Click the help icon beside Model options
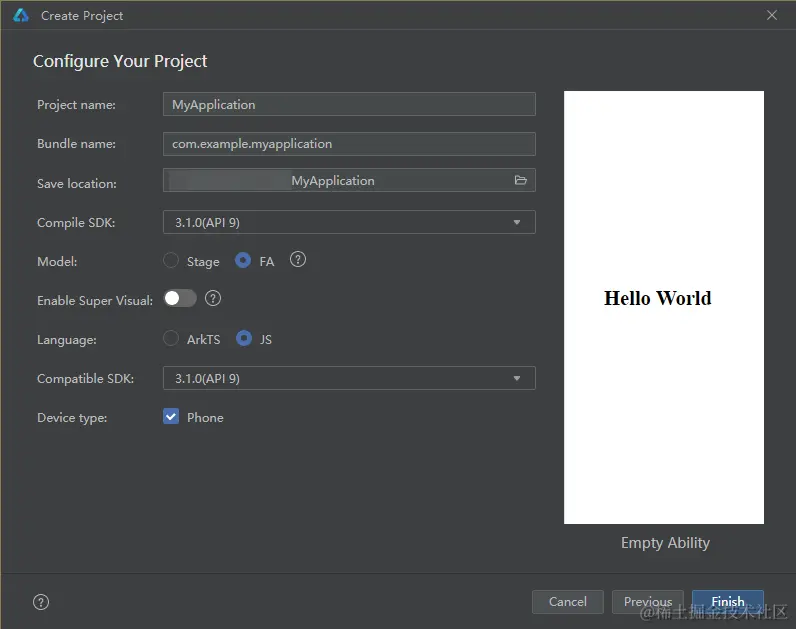 (297, 260)
